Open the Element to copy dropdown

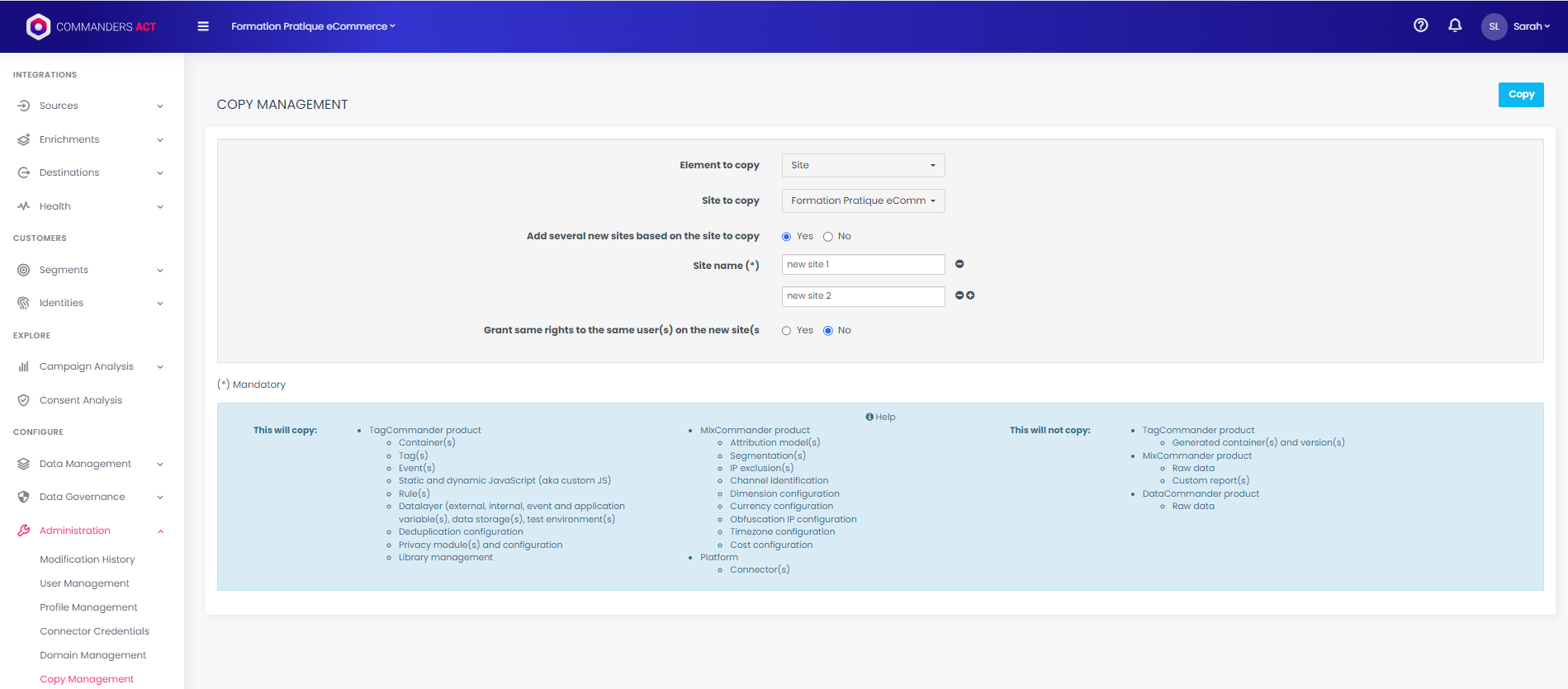click(863, 165)
